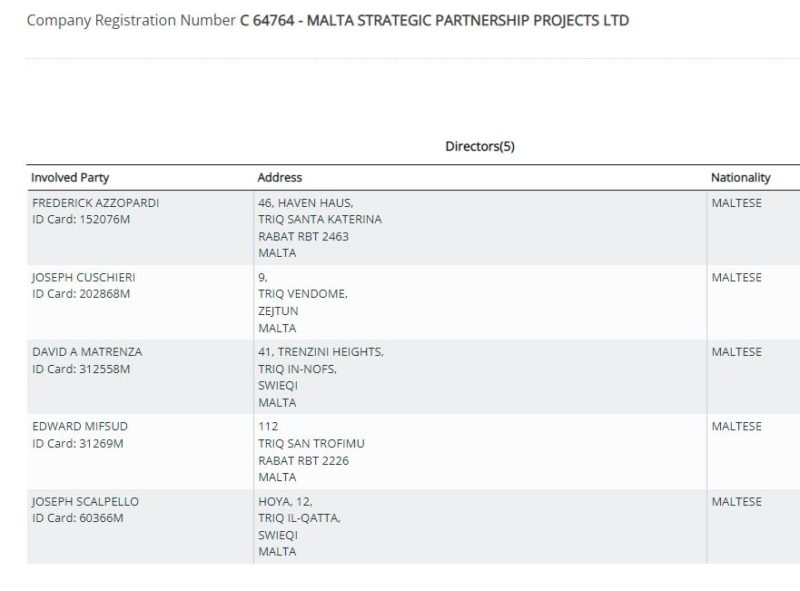Viewport: 800px width, 591px height.
Task: Click ID Card 312558M text
Action: [81, 369]
